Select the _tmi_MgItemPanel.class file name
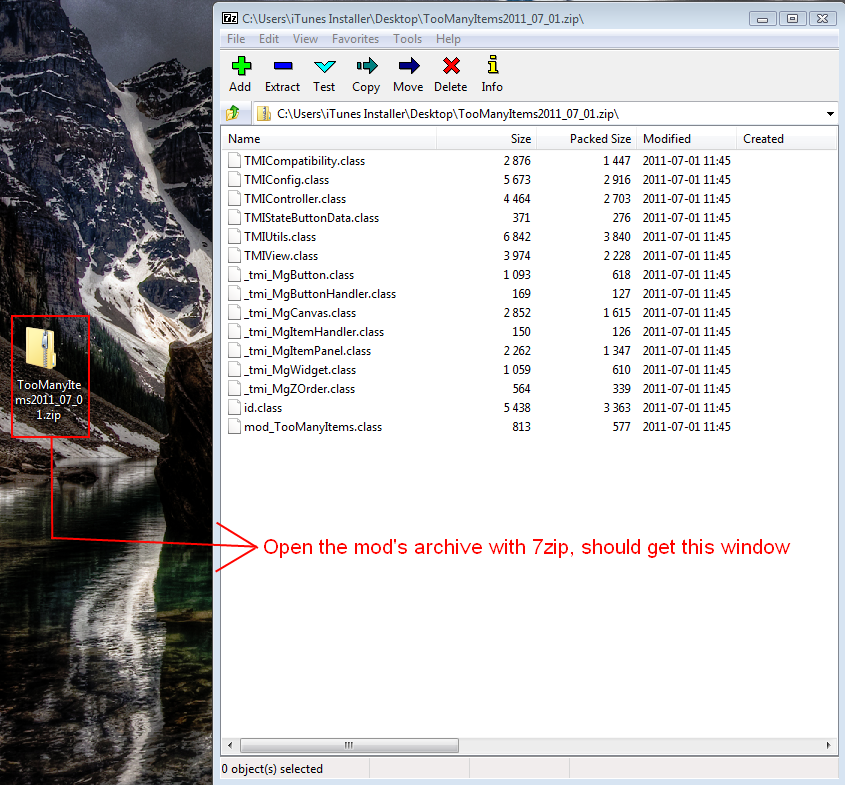This screenshot has height=785, width=845. 308,351
